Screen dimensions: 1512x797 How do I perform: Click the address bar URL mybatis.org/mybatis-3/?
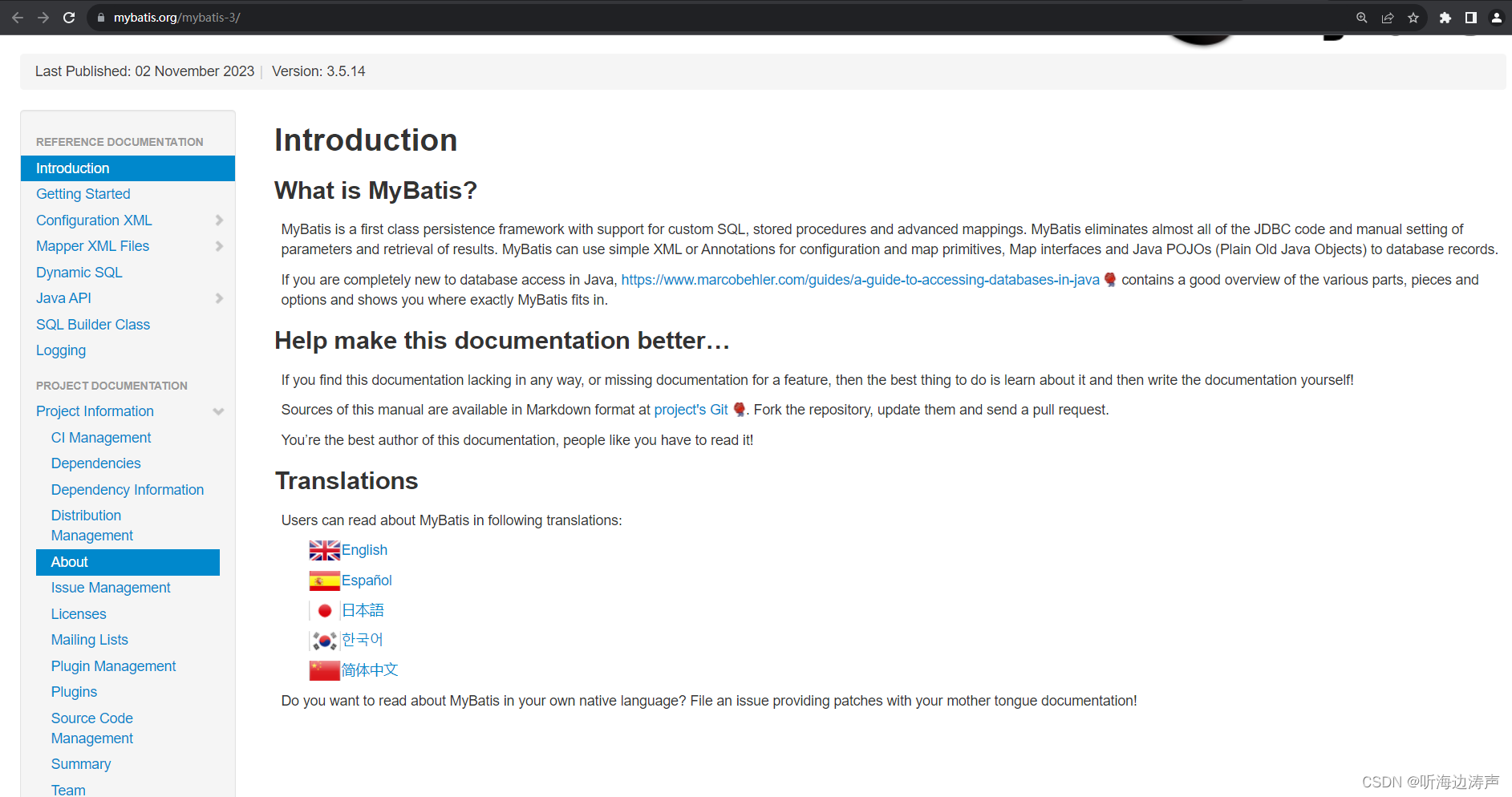click(x=176, y=18)
